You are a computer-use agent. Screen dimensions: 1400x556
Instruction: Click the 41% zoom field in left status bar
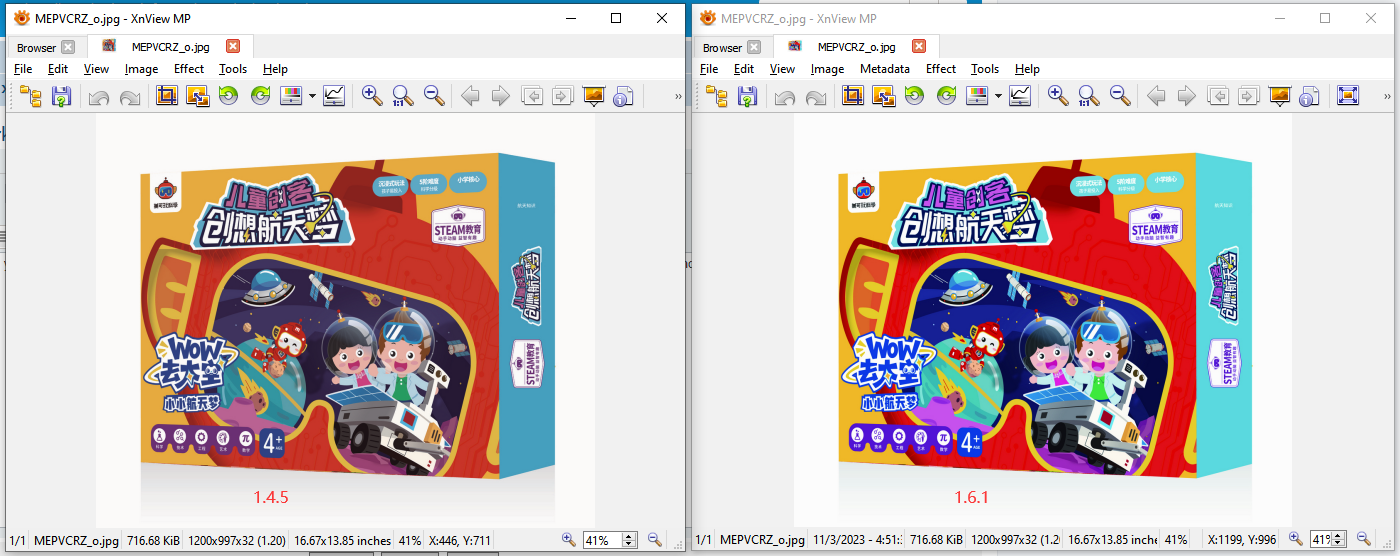(602, 540)
